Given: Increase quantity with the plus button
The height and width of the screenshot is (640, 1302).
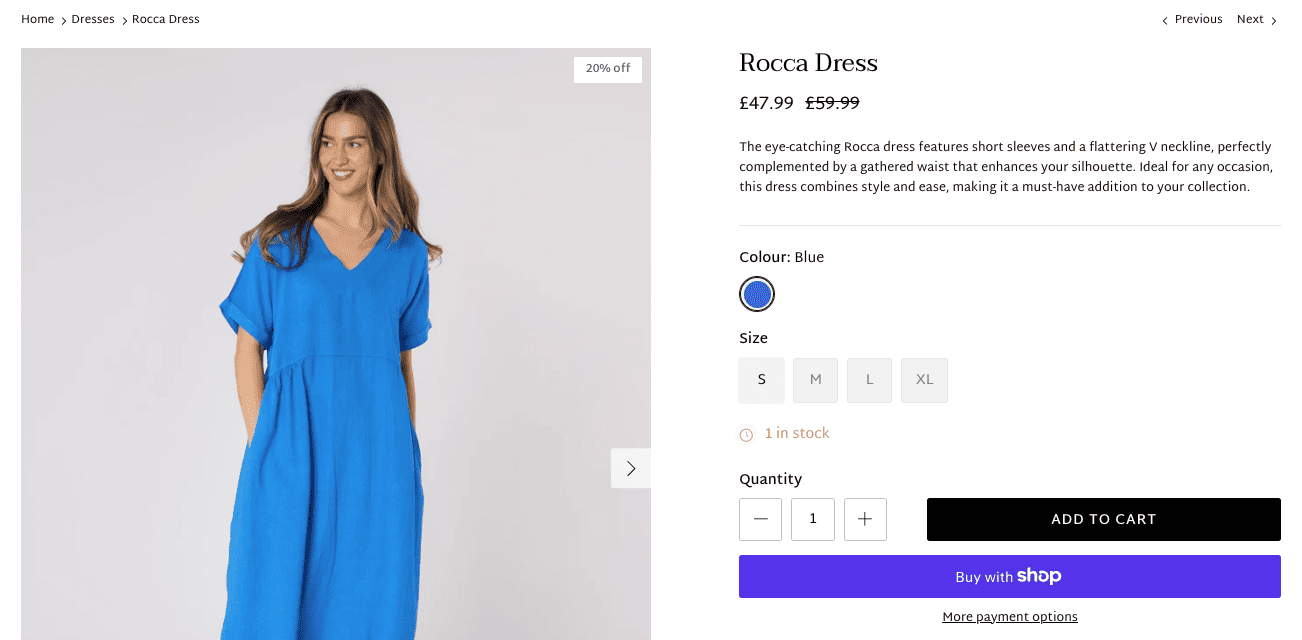Looking at the screenshot, I should click(865, 519).
